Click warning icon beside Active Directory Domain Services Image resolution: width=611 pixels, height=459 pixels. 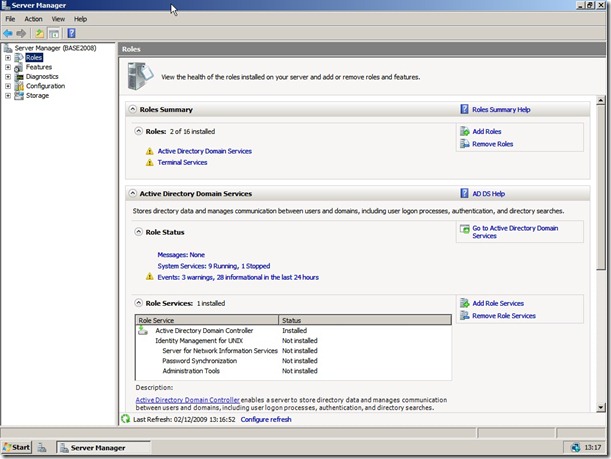[x=150, y=151]
